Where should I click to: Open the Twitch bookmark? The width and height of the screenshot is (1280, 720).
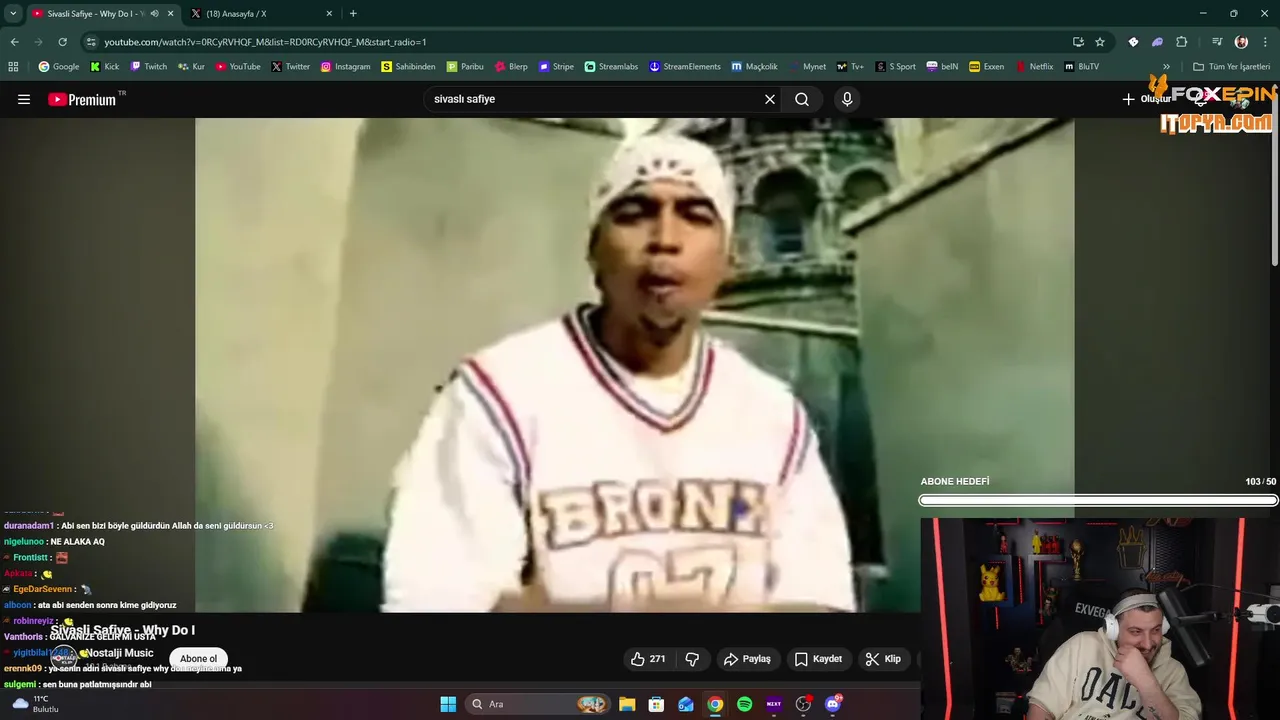(149, 67)
